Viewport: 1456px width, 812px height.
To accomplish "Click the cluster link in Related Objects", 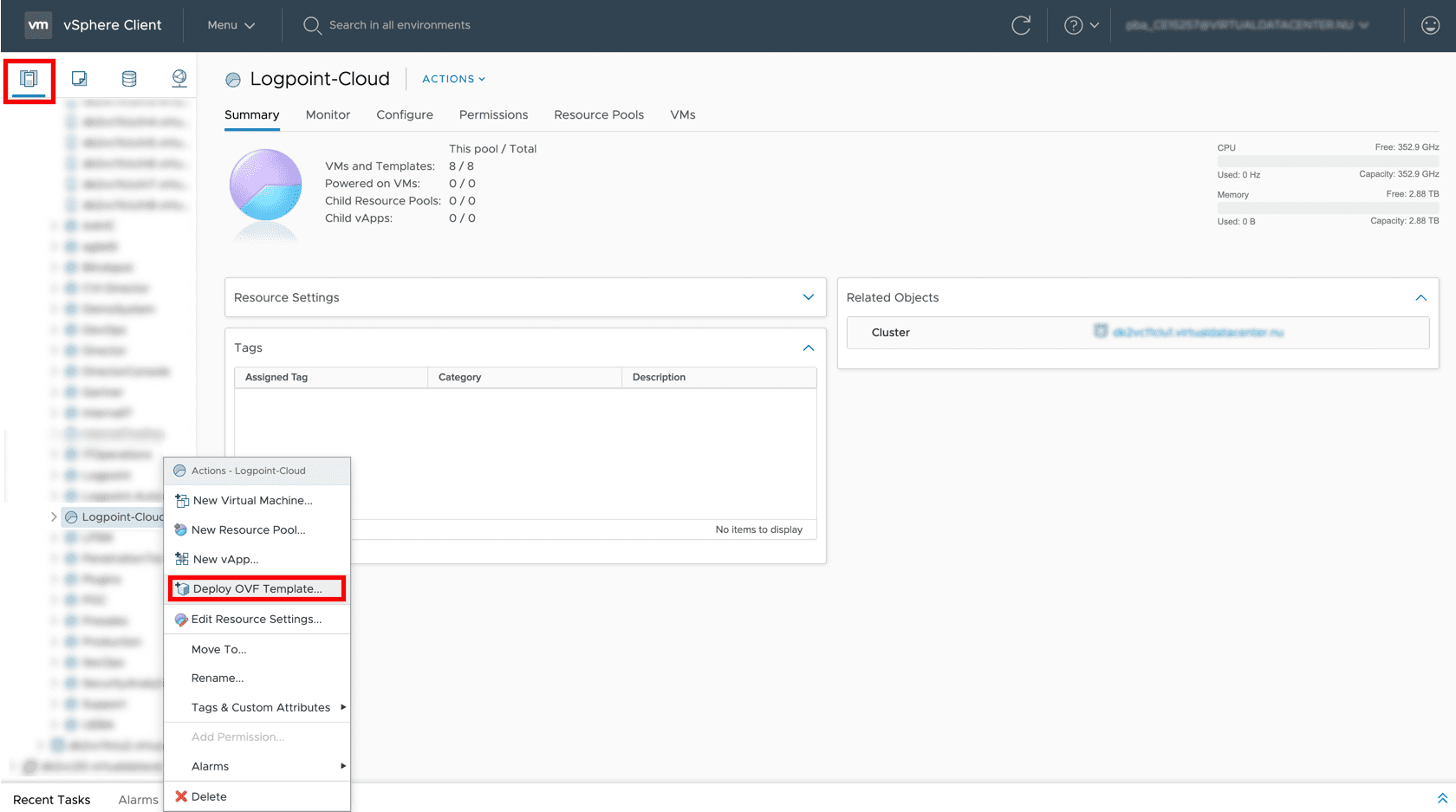I will 1197,332.
